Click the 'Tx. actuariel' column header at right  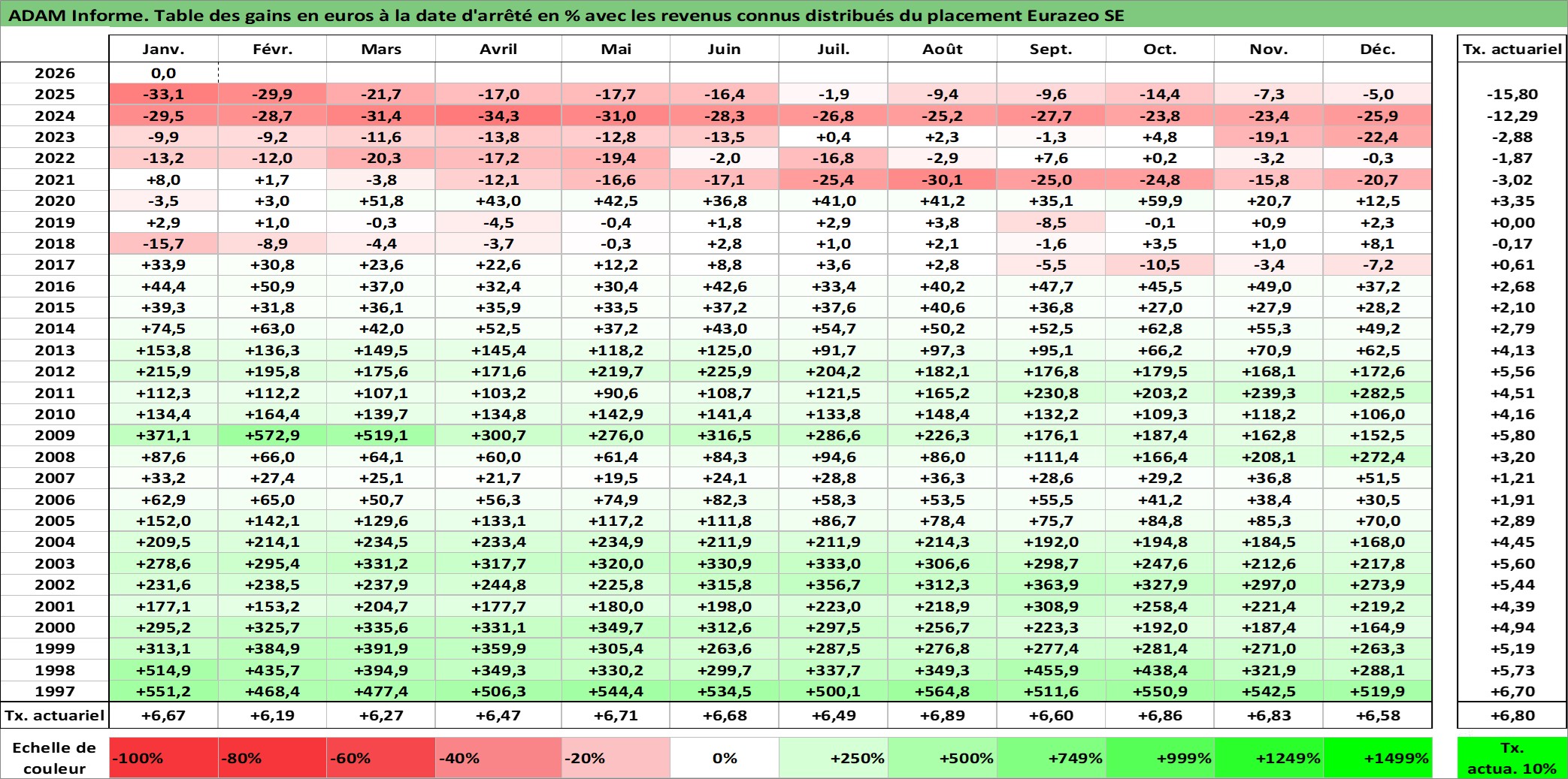[x=1512, y=49]
